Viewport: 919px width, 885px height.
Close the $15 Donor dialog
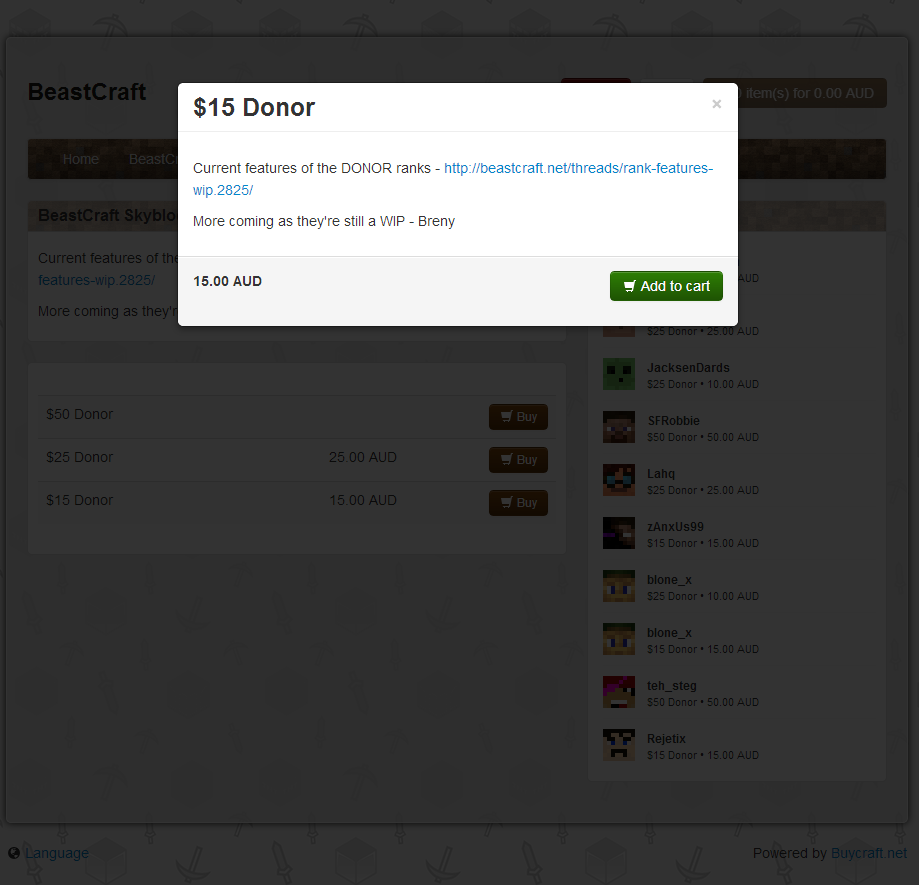click(x=716, y=104)
